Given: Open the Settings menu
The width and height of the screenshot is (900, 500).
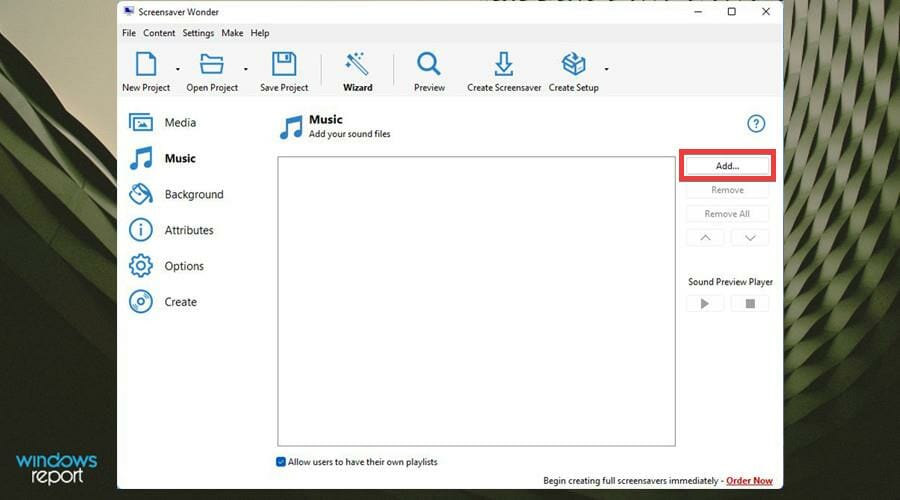Looking at the screenshot, I should [198, 33].
